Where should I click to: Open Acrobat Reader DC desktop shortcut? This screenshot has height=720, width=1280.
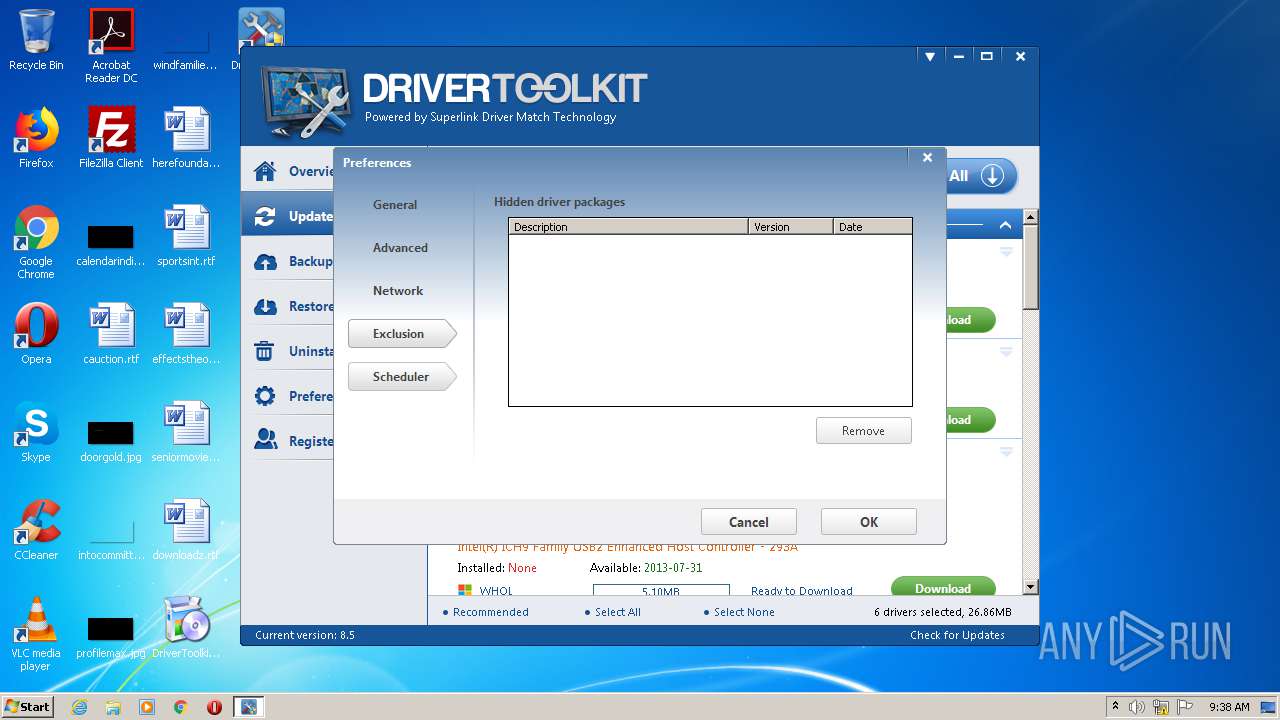coord(111,46)
